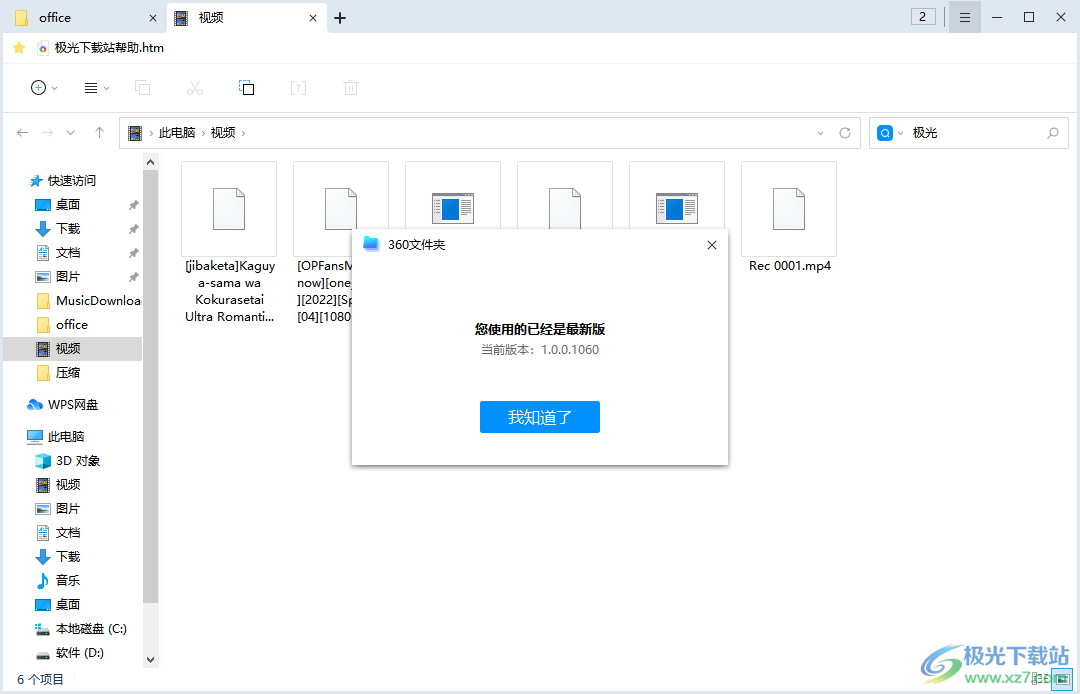This screenshot has width=1080, height=694.
Task: Select 快速访问 in the sidebar
Action: (x=72, y=180)
